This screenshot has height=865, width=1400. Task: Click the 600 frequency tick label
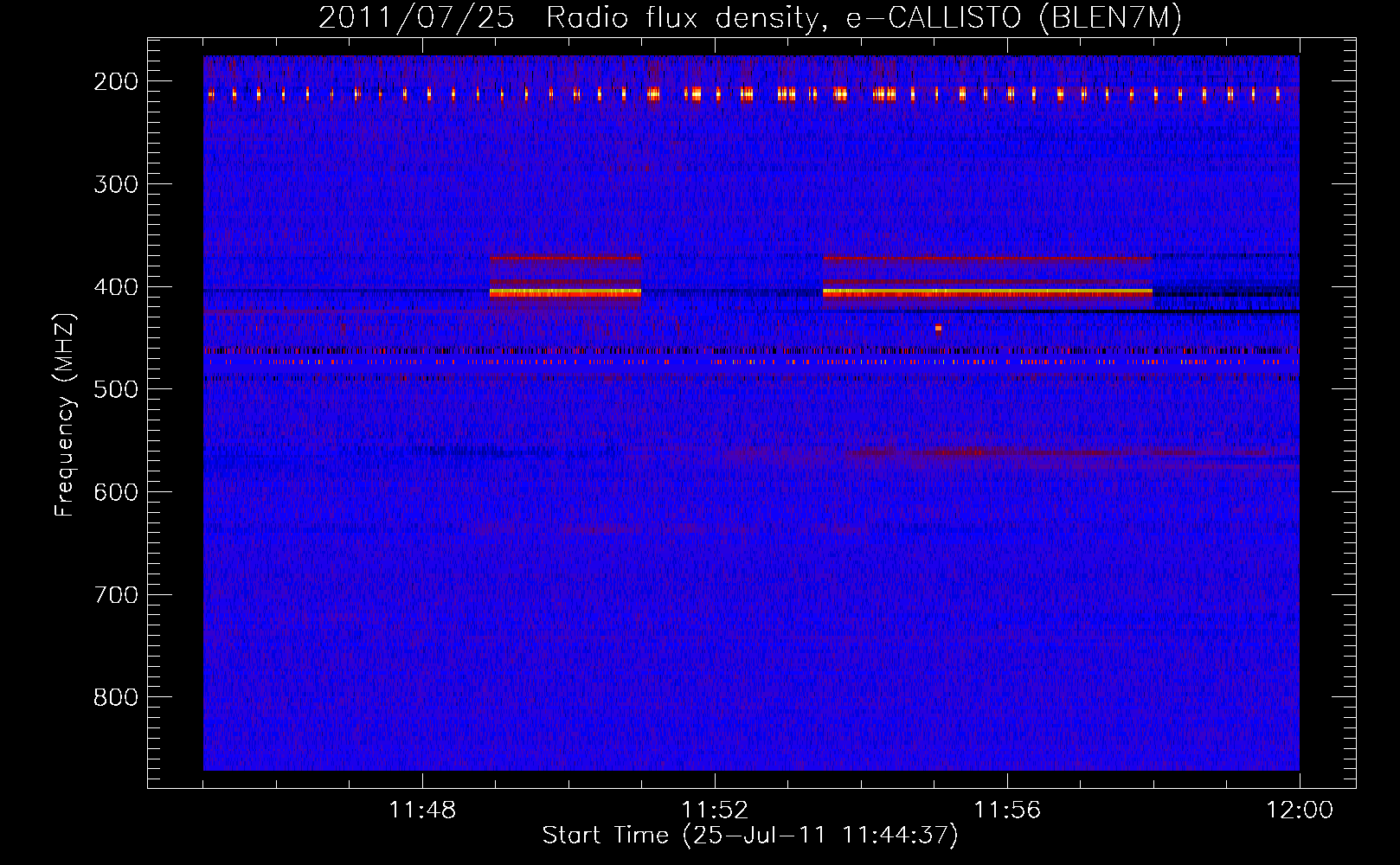[x=116, y=492]
